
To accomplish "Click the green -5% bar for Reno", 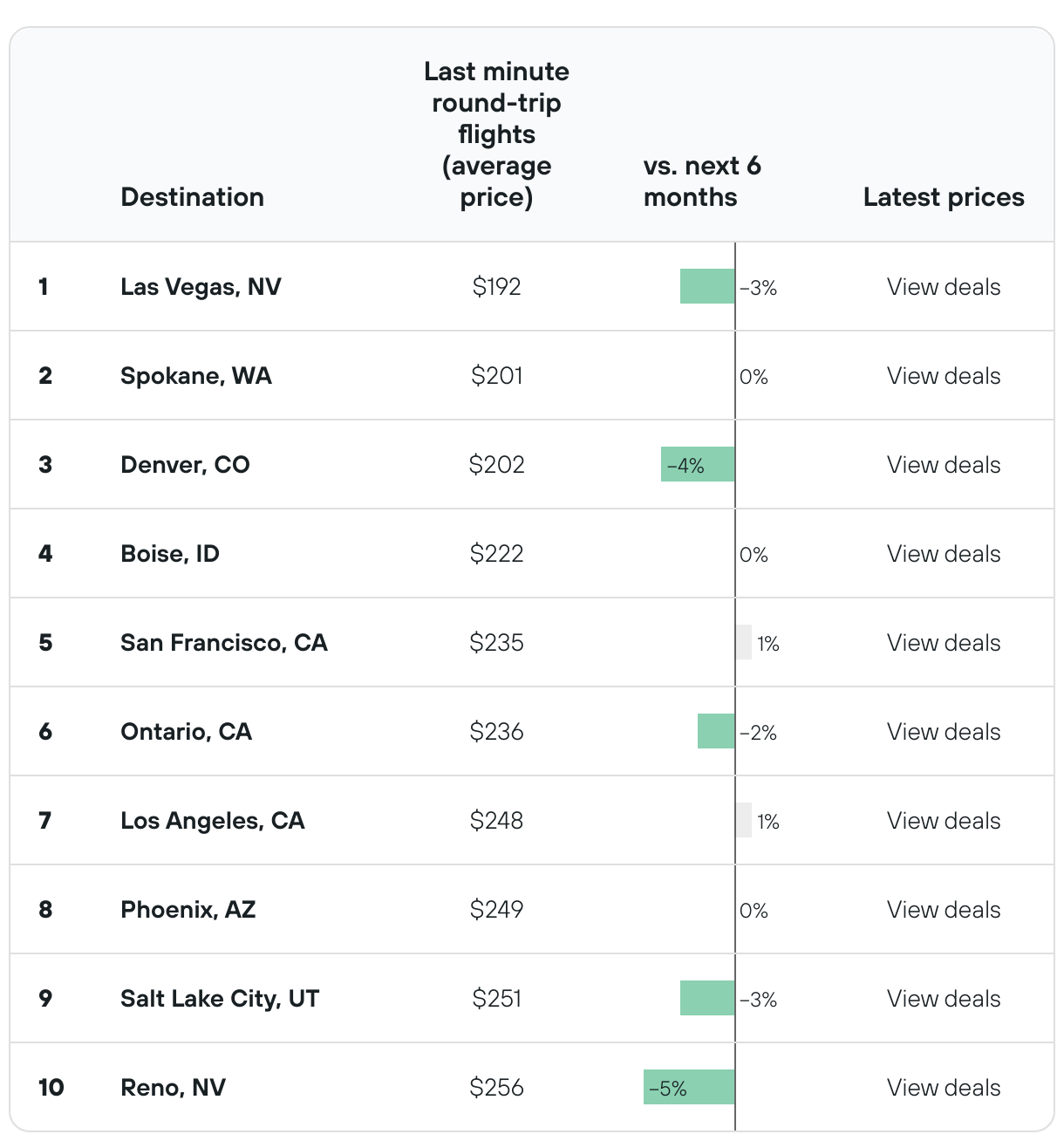I will 689,1088.
